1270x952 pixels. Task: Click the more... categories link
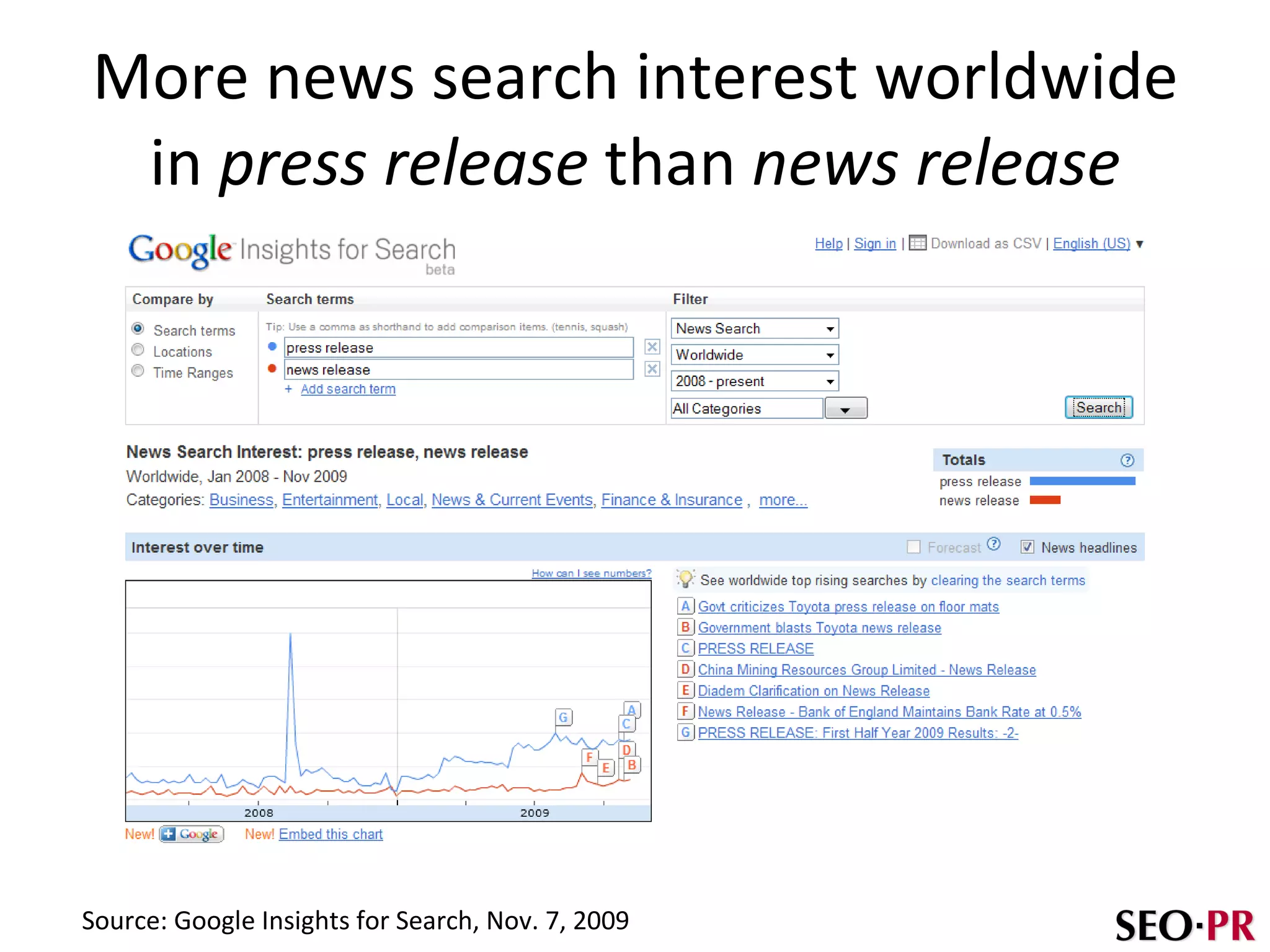[783, 500]
